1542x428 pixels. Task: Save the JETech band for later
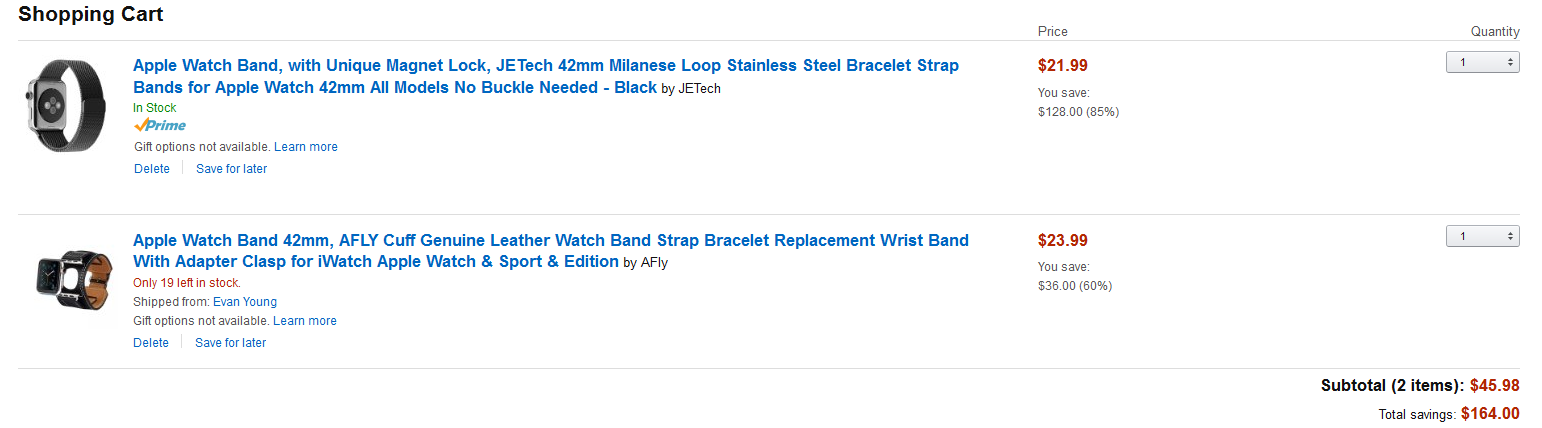232,169
